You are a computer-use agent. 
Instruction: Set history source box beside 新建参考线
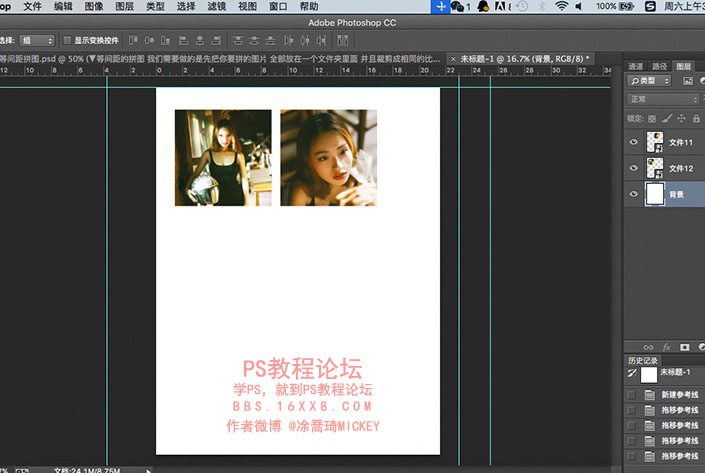click(632, 395)
